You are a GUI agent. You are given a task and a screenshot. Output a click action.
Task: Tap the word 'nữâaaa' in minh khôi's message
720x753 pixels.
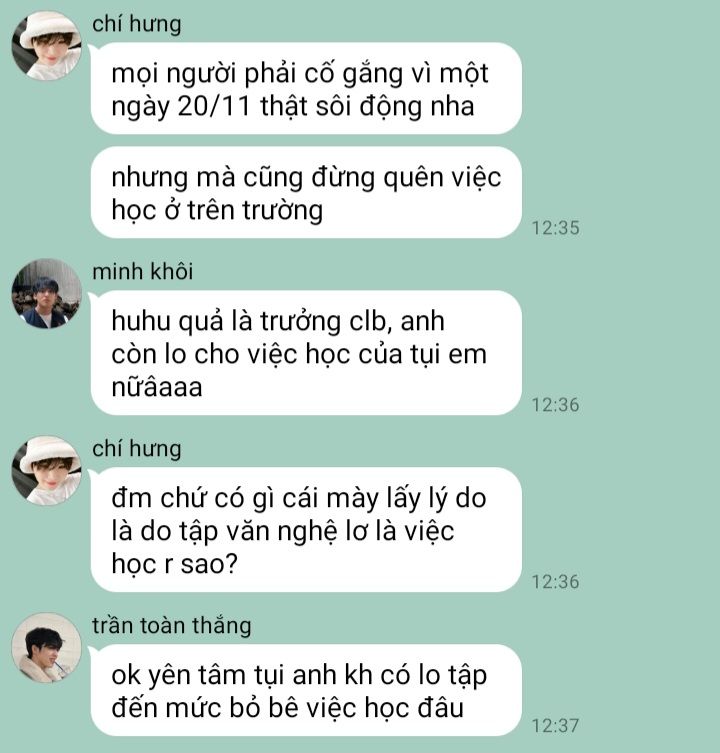pos(157,387)
